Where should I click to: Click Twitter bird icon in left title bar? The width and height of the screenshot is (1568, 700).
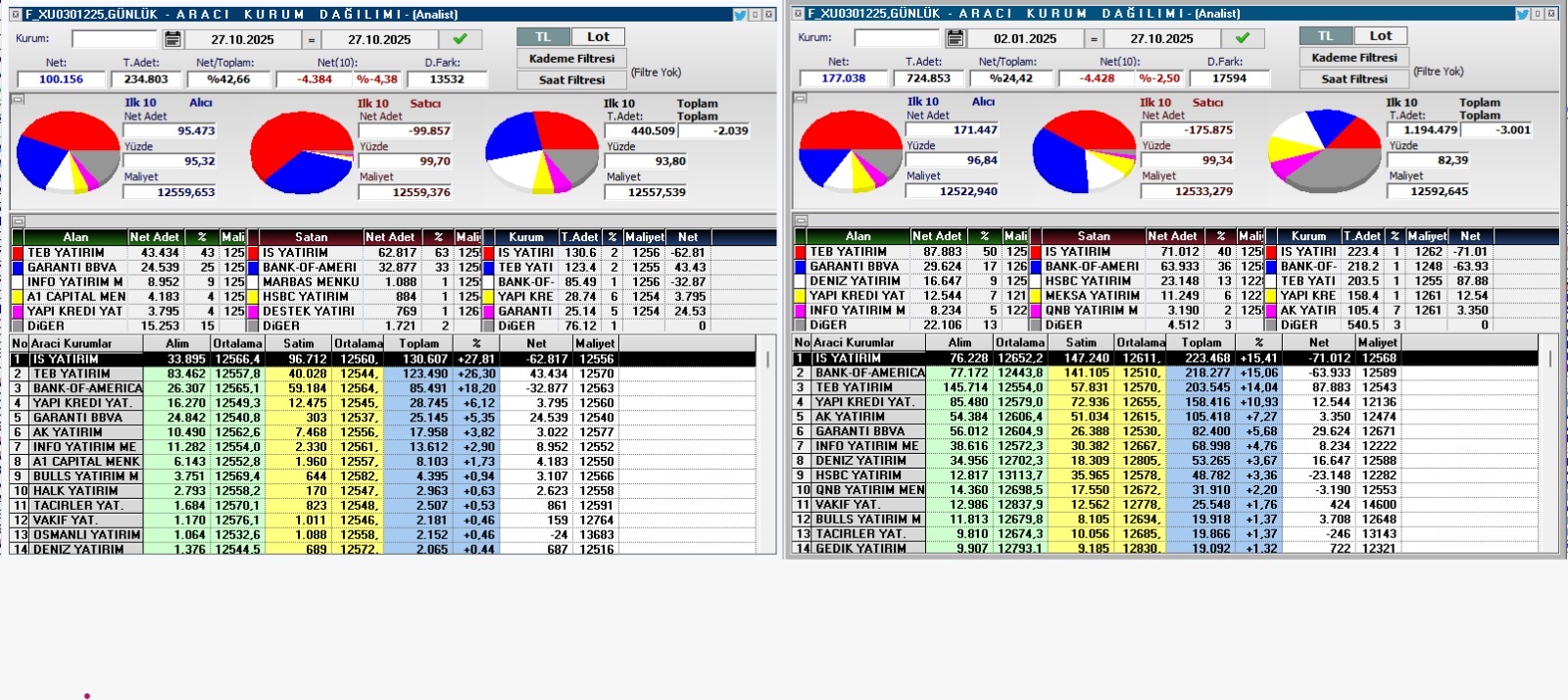[x=740, y=15]
